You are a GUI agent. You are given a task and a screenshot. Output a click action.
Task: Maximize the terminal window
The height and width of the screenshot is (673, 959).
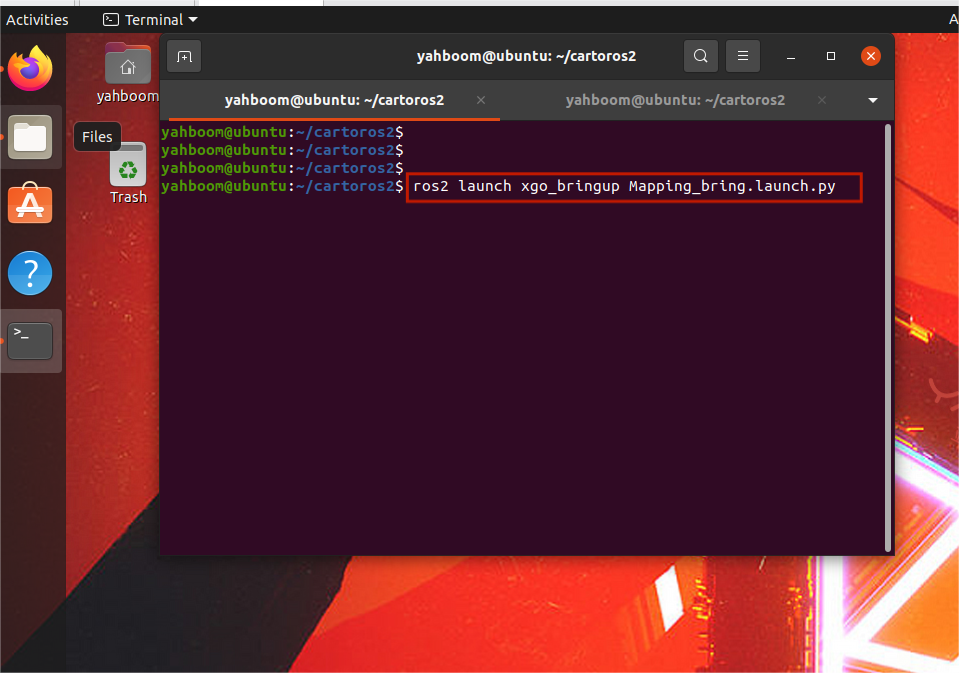[831, 56]
